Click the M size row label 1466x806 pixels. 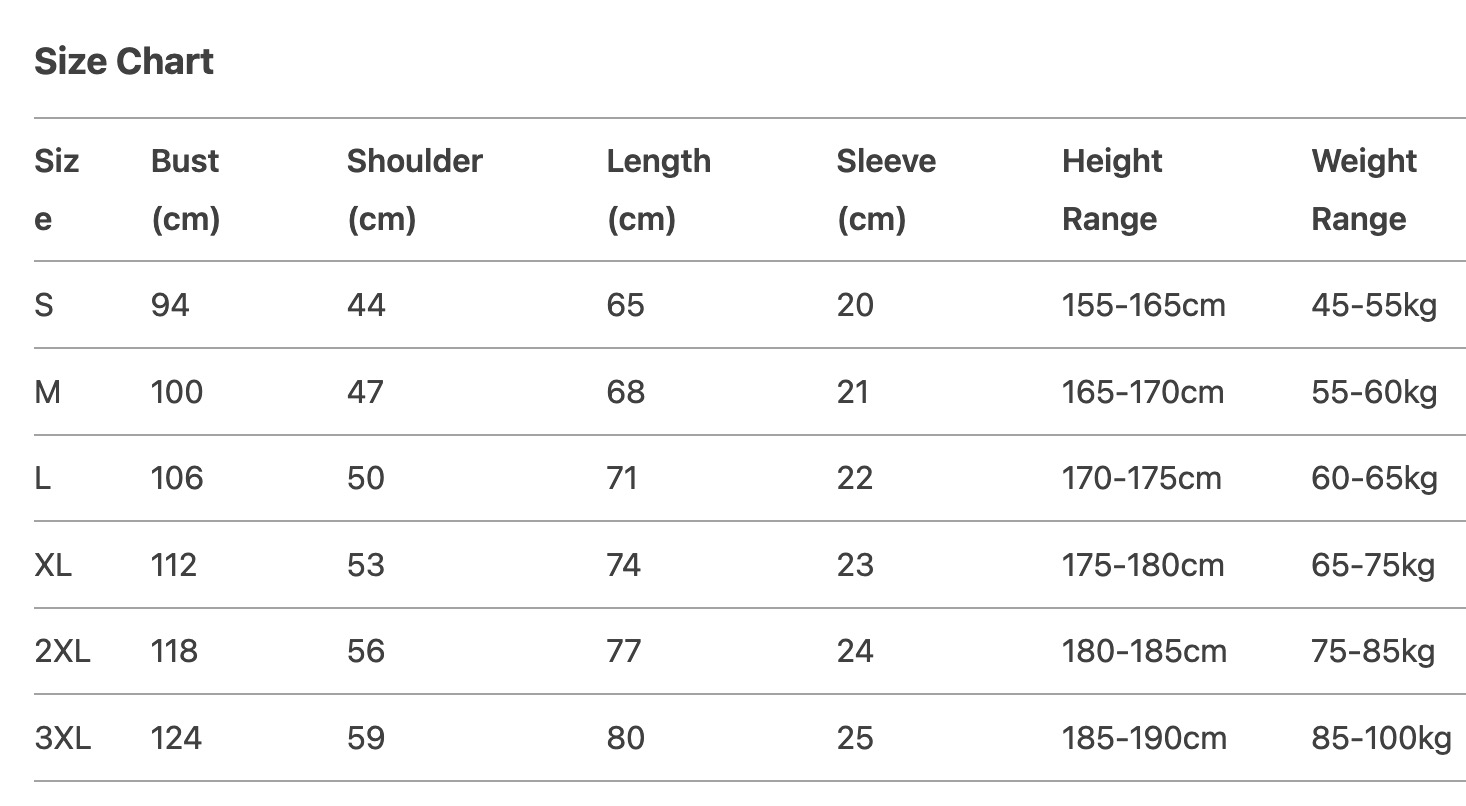click(48, 392)
